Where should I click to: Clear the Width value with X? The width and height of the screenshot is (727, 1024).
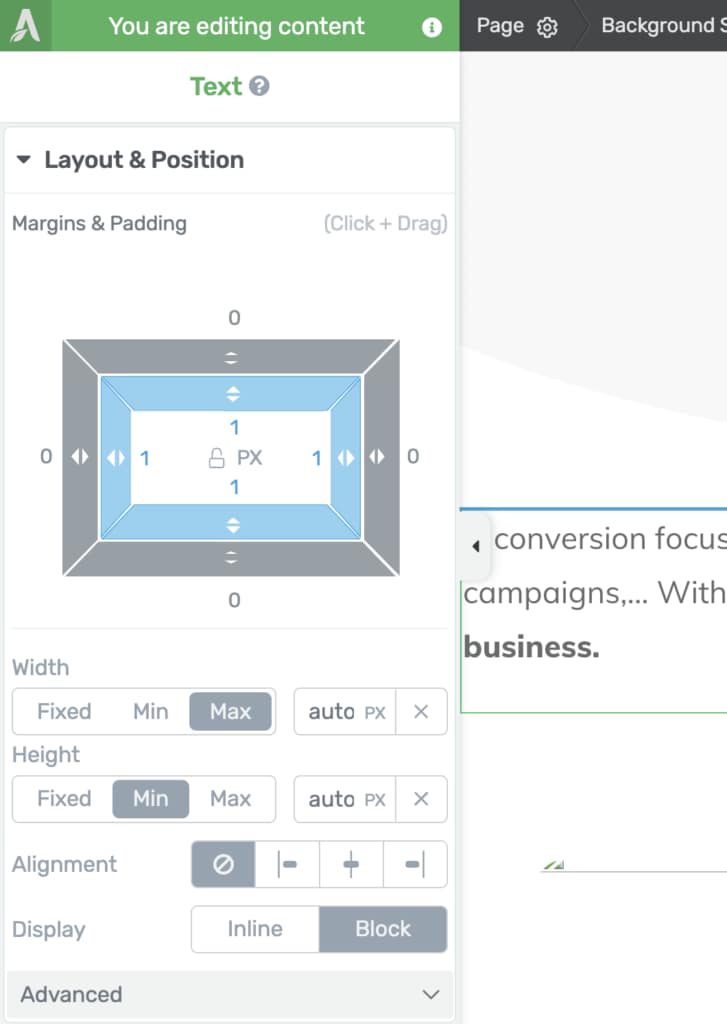(421, 712)
